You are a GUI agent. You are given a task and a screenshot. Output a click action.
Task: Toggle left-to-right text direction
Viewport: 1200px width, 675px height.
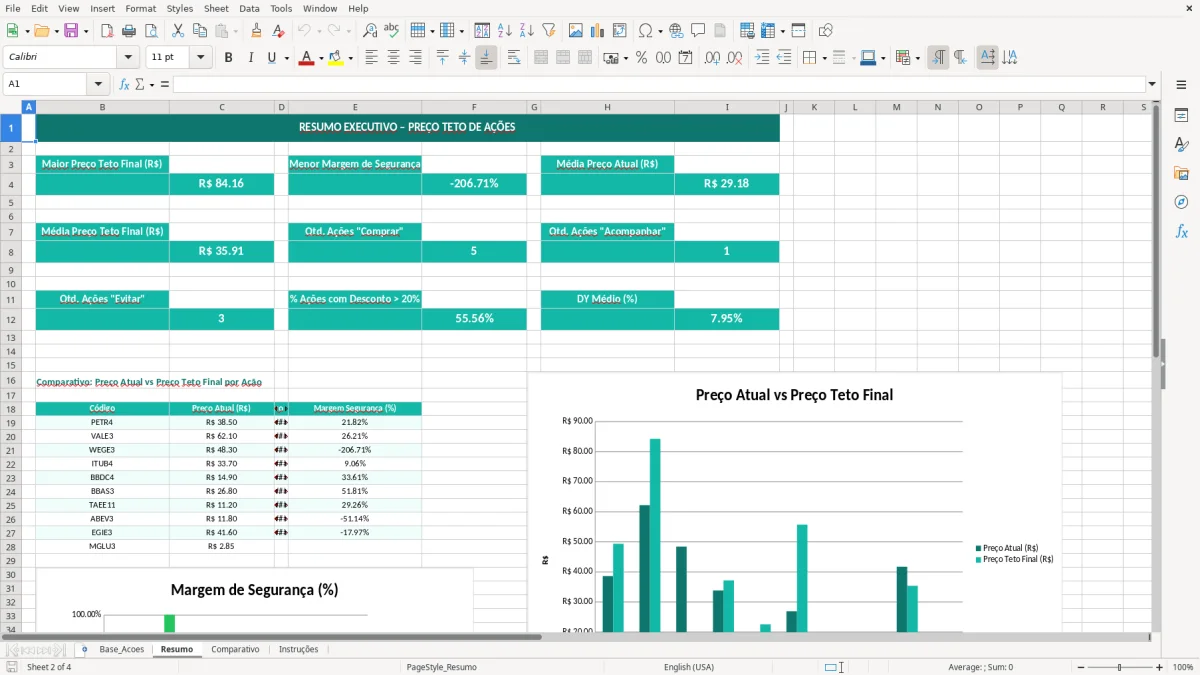[938, 58]
